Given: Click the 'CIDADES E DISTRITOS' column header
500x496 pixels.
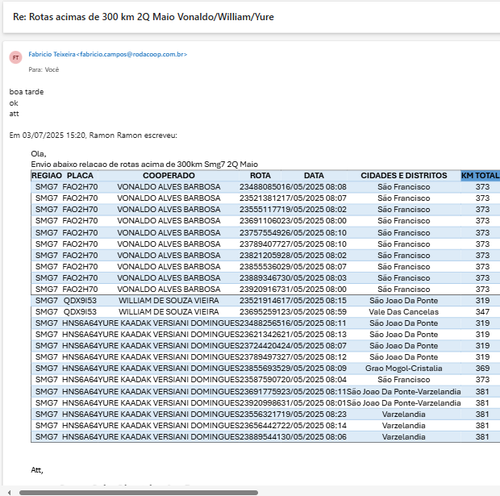Looking at the screenshot, I should coord(404,176).
